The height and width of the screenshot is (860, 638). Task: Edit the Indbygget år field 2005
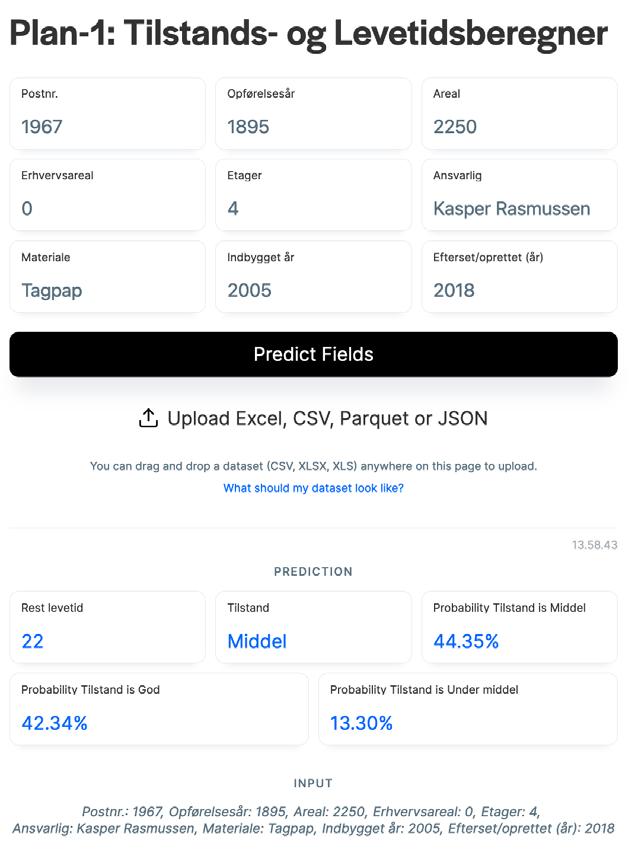313,277
